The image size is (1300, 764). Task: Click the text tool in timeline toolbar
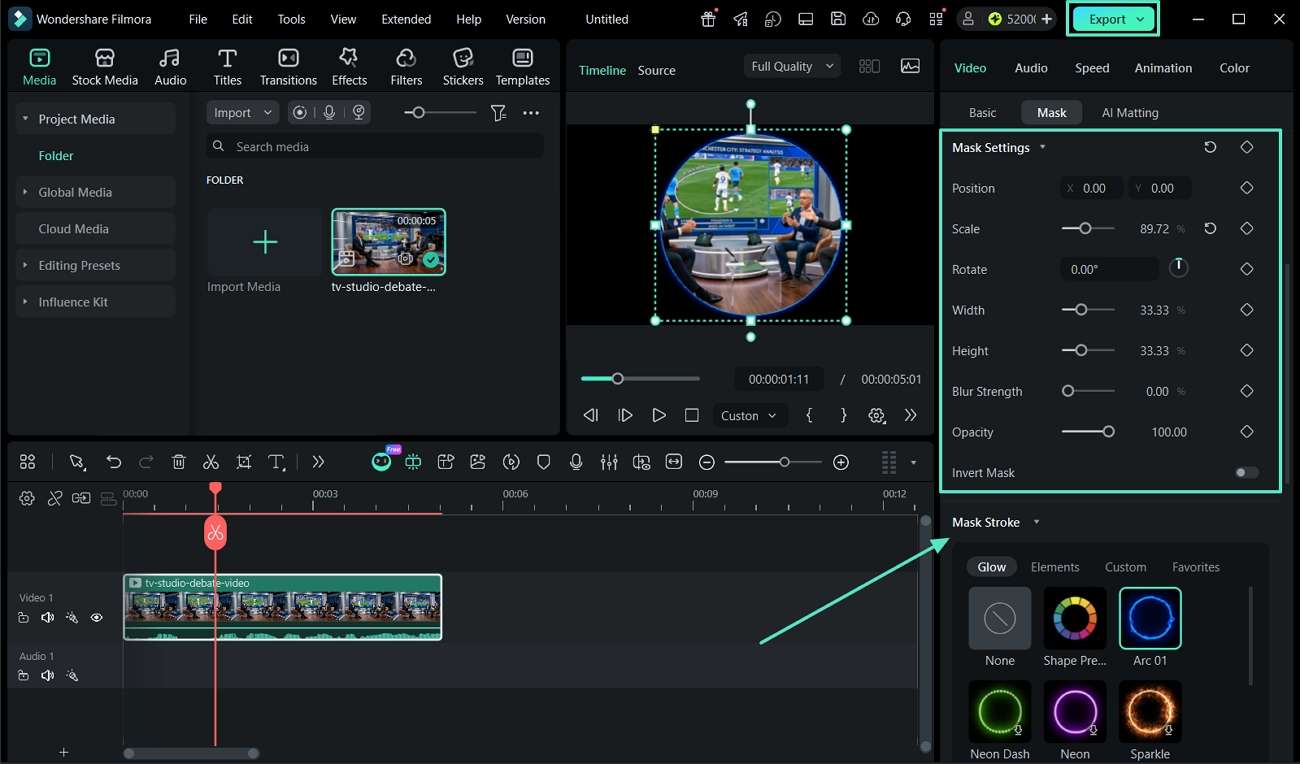pyautogui.click(x=277, y=462)
